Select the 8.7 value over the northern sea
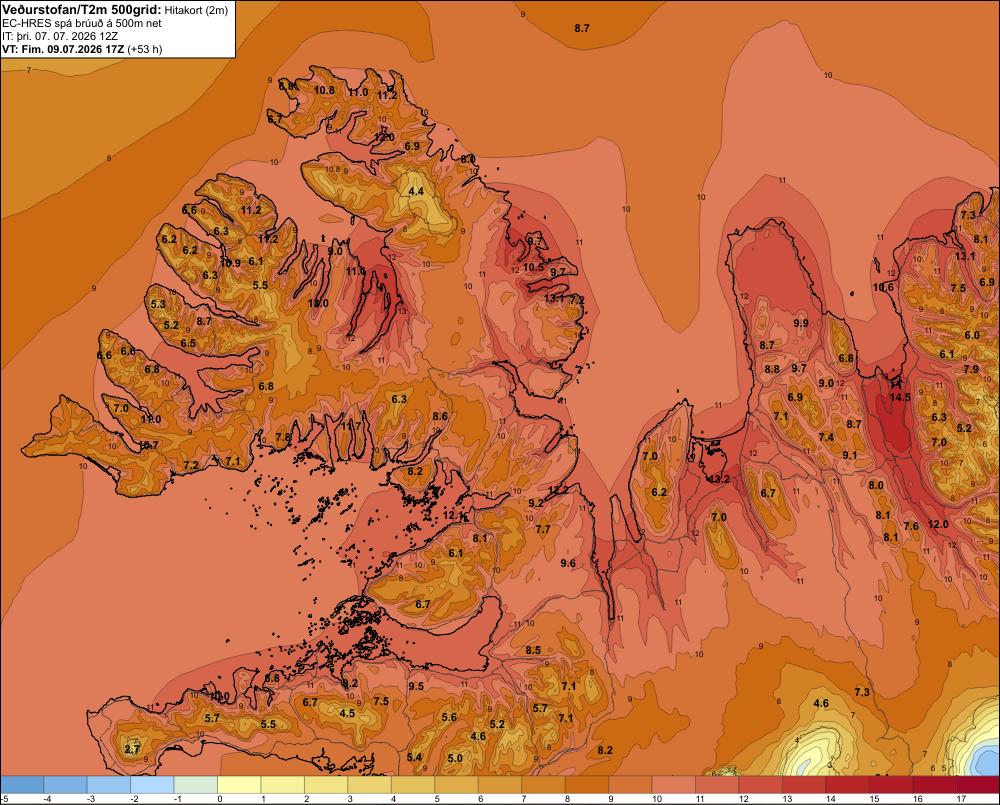Screen dimensions: 1000x805 [582, 28]
